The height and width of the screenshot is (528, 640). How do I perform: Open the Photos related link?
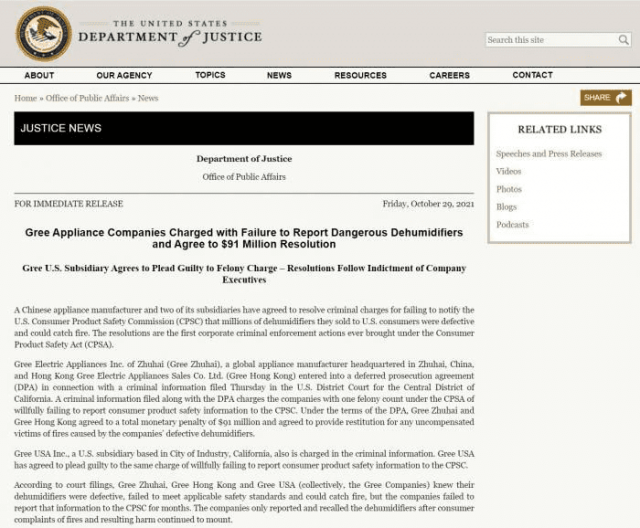click(x=509, y=189)
